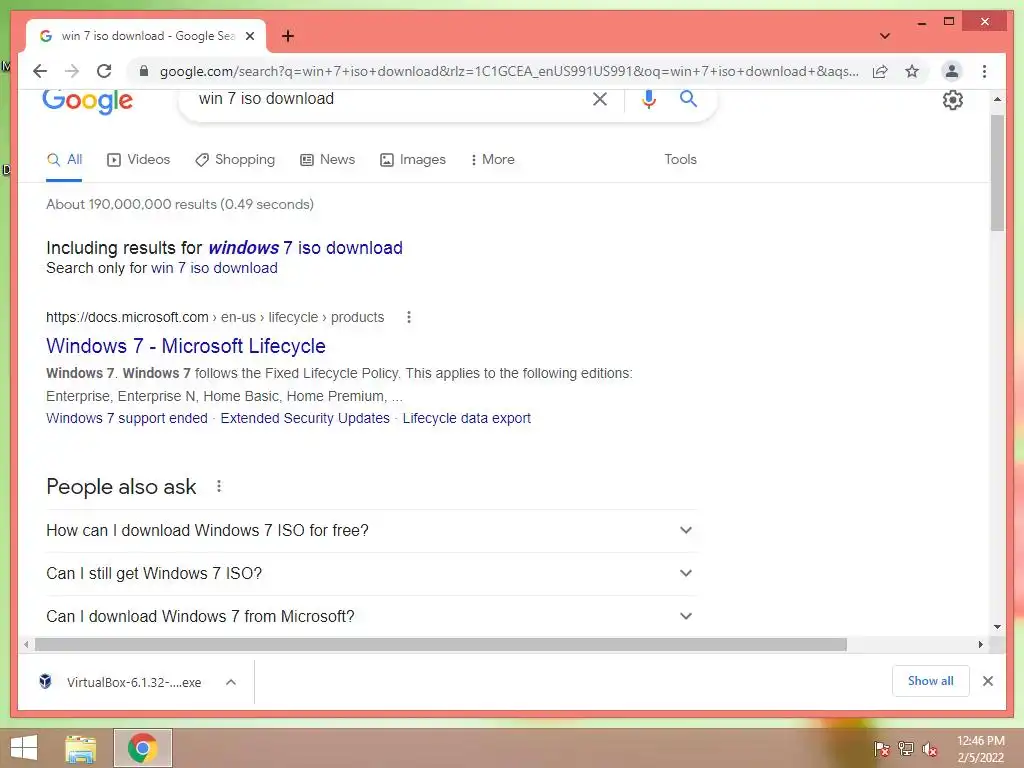Click the Chrome taskbar icon
Screen dimensions: 1024x768
(143, 748)
